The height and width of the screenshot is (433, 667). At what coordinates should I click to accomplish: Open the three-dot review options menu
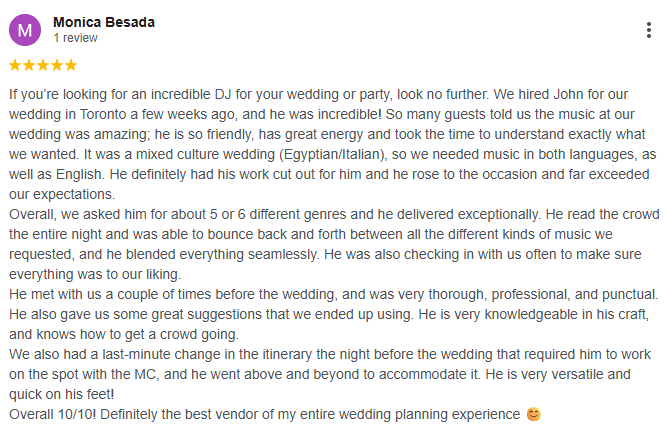[648, 30]
